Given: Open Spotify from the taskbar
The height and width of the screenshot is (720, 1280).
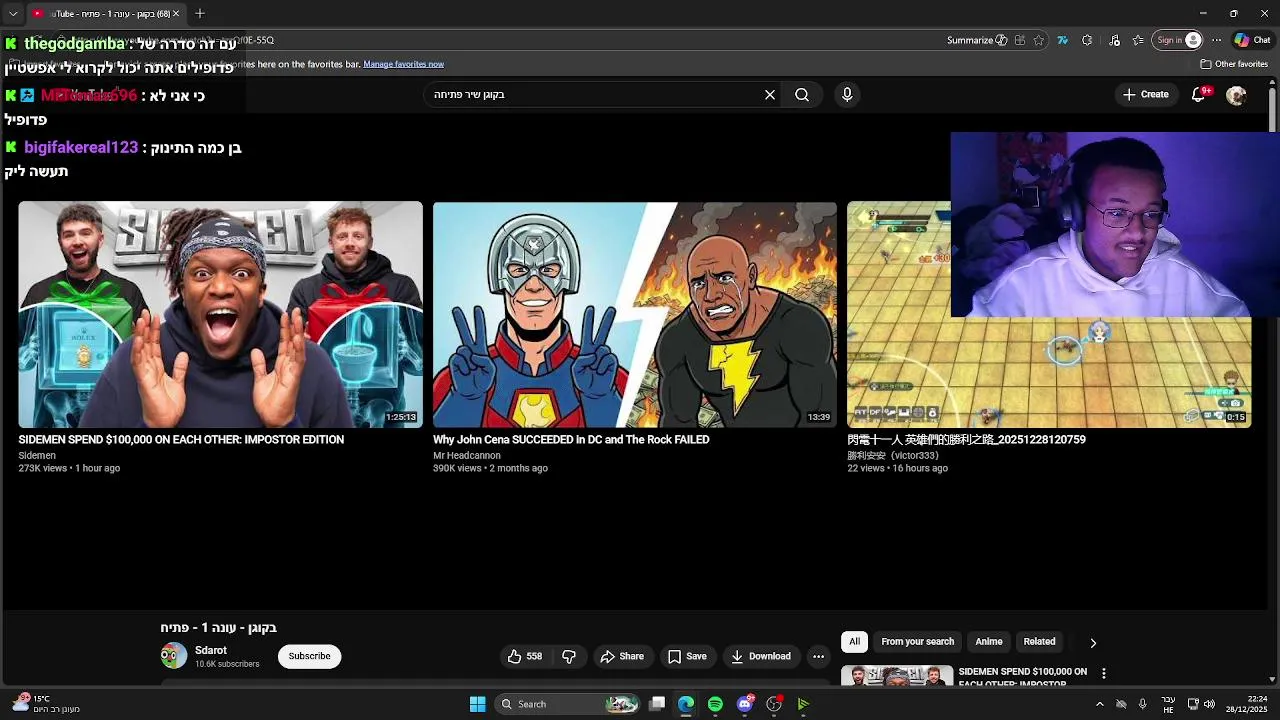Looking at the screenshot, I should [x=715, y=704].
